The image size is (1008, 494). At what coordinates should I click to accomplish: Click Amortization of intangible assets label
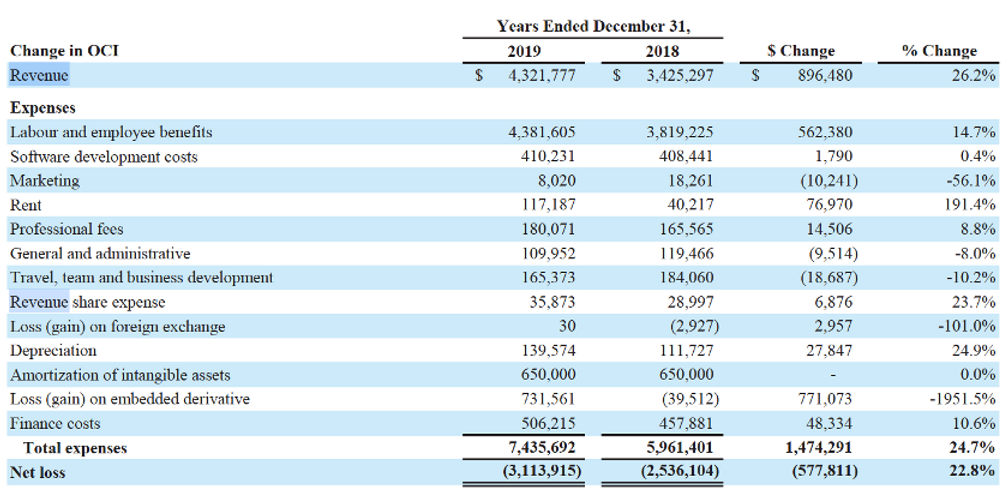tap(120, 376)
